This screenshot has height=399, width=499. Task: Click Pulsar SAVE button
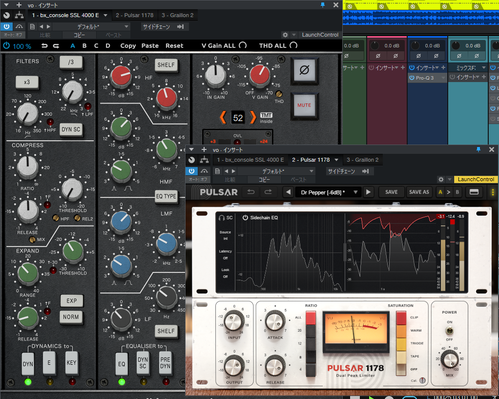tap(391, 192)
